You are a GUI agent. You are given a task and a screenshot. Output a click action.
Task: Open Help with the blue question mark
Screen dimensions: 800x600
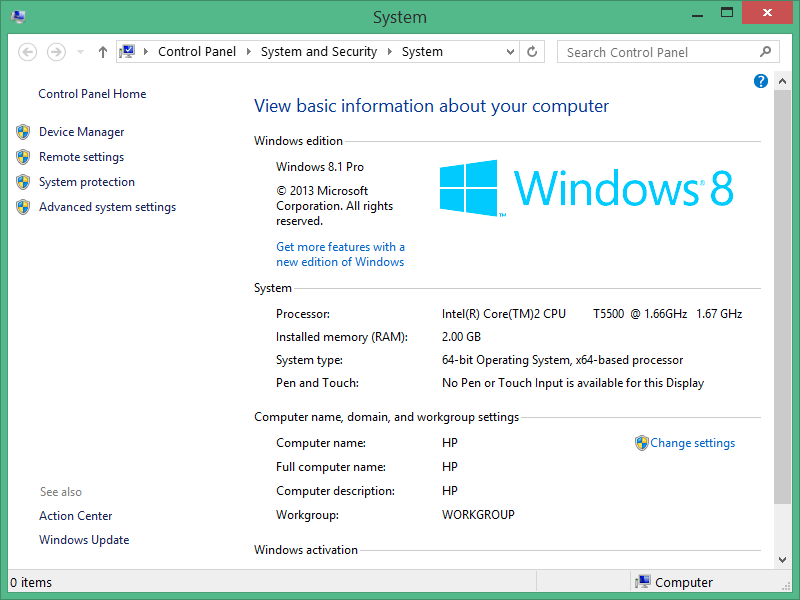[761, 81]
